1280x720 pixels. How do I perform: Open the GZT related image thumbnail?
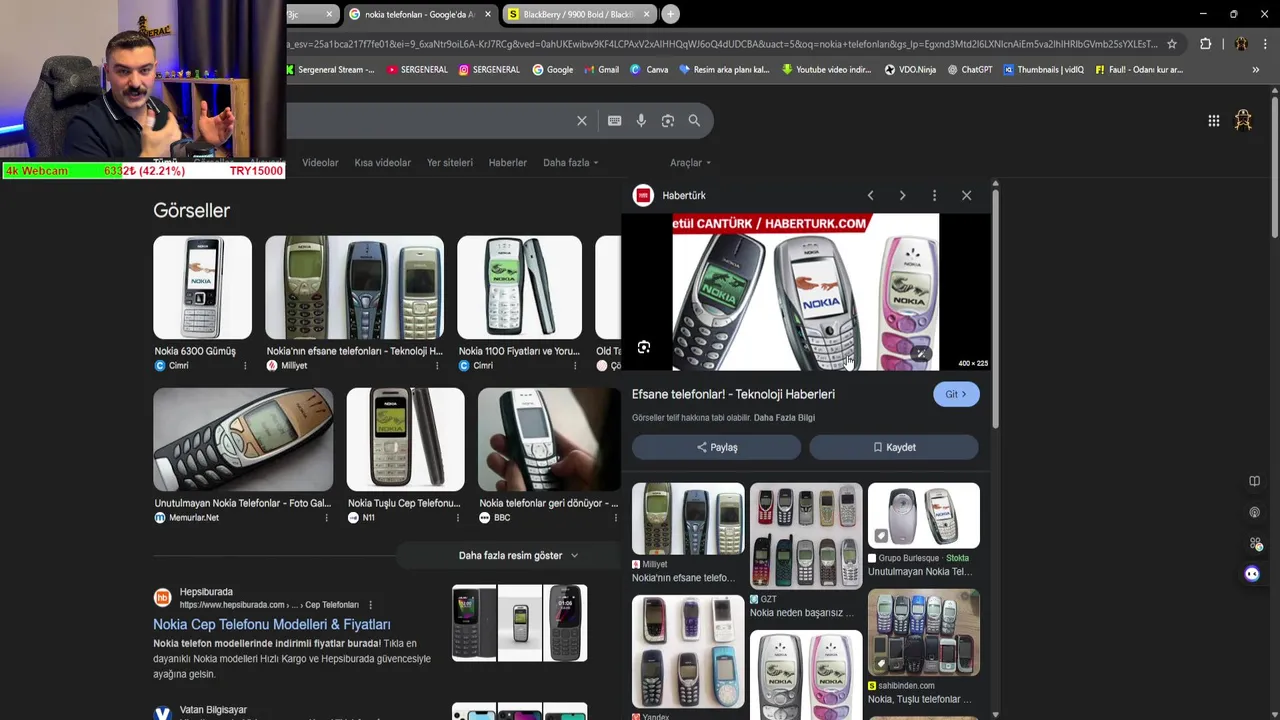pyautogui.click(x=806, y=536)
